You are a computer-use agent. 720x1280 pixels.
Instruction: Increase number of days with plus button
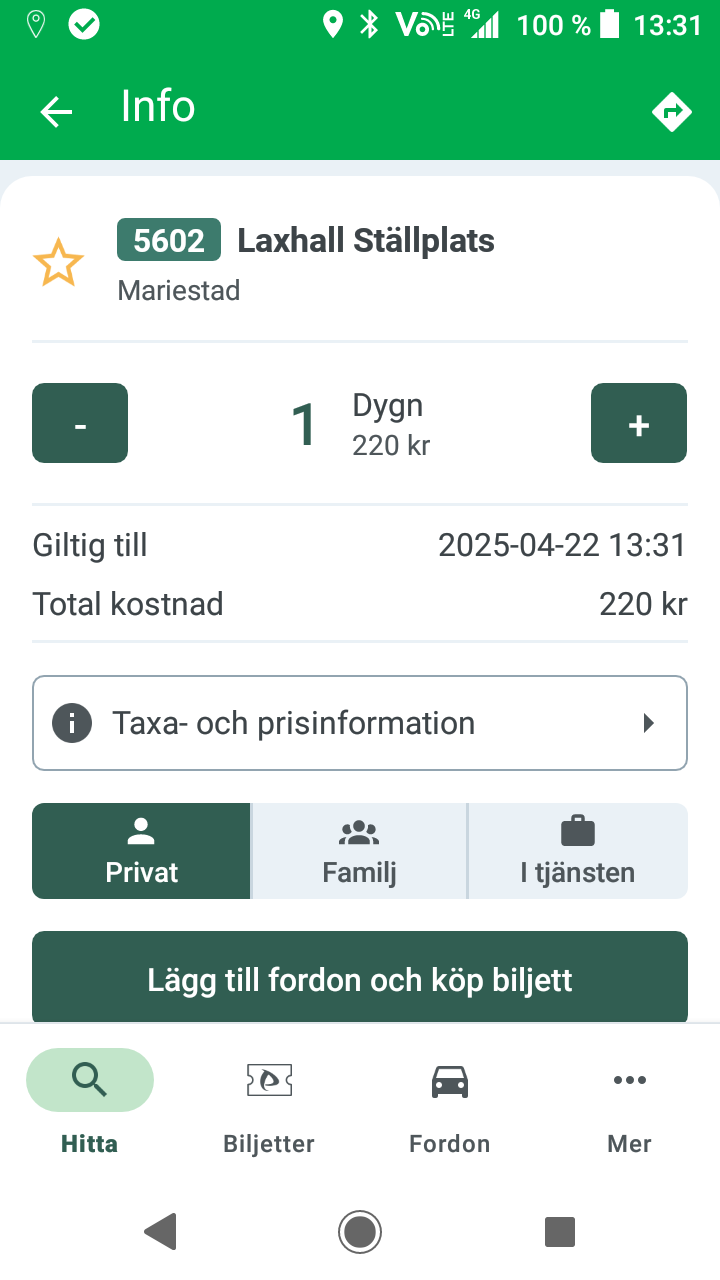639,423
